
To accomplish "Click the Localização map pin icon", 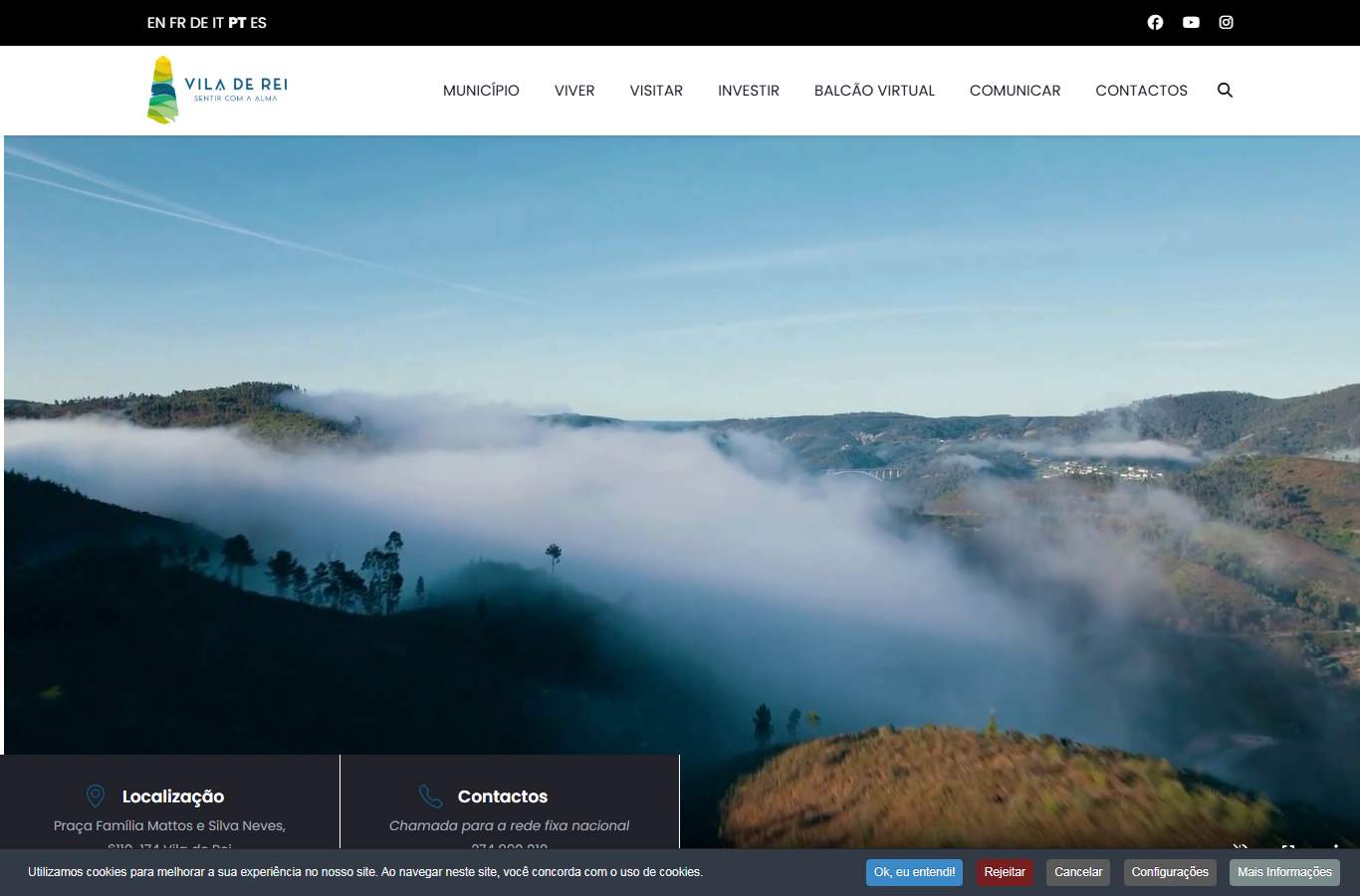I will pyautogui.click(x=96, y=795).
